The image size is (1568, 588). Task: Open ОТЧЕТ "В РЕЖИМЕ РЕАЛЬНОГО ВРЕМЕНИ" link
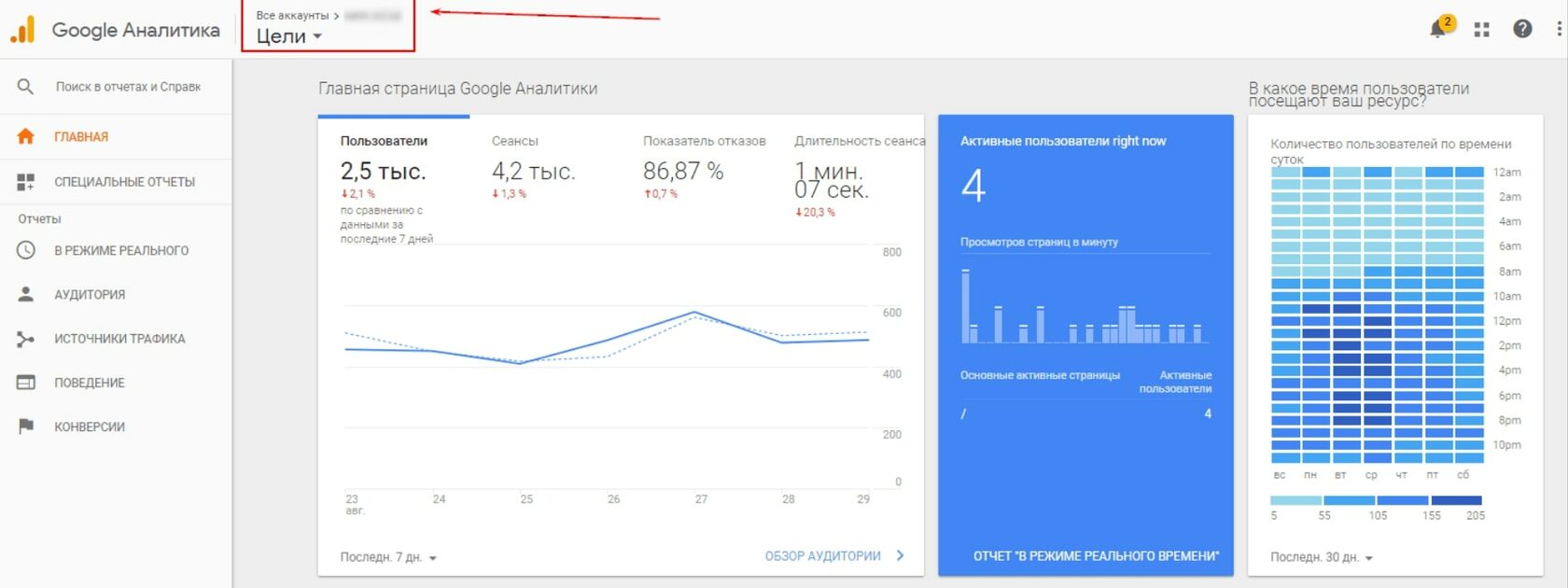pos(1096,555)
